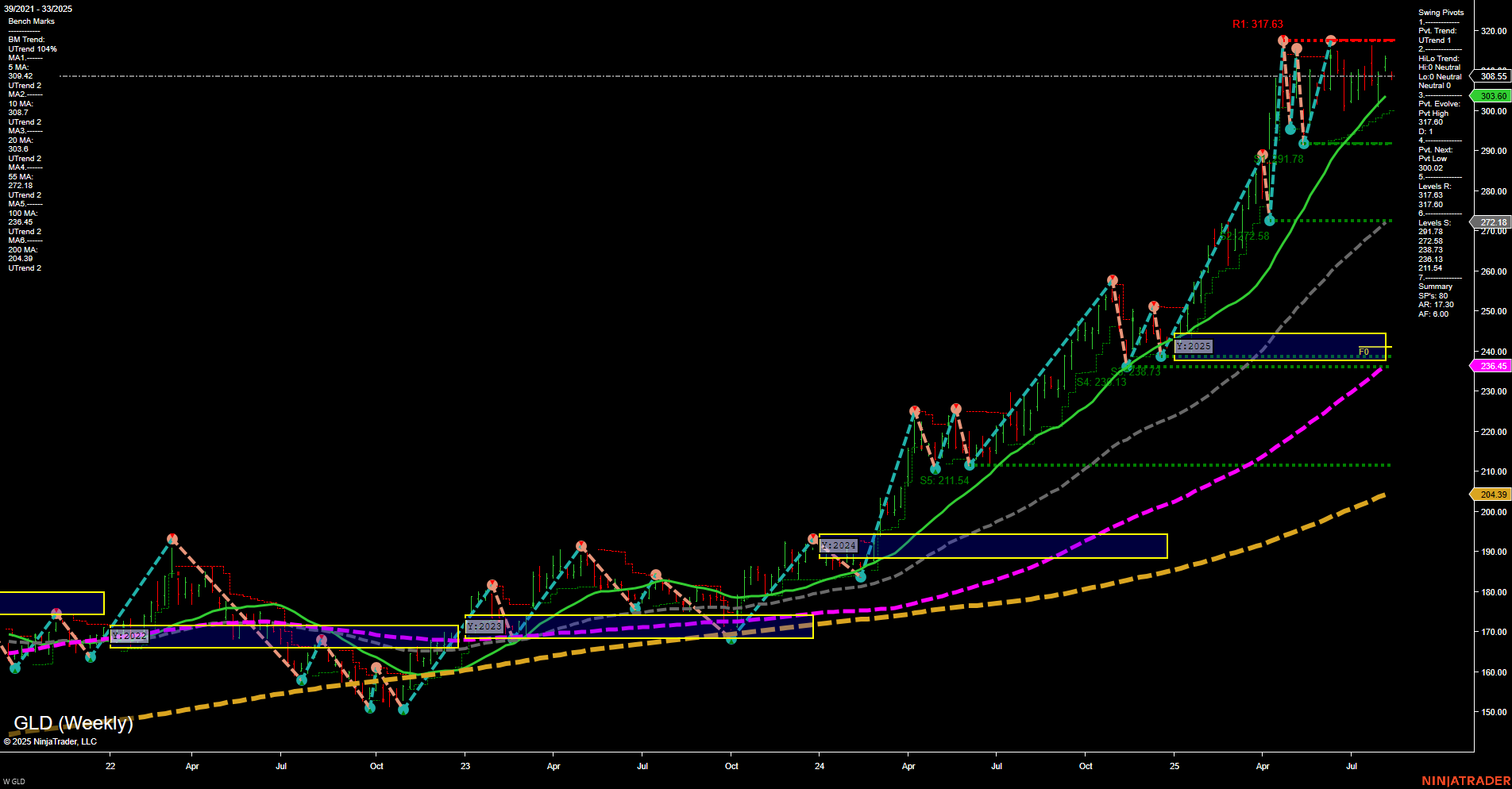The image size is (1512, 789).
Task: Click the Y:2022 yearly box label
Action: [x=129, y=635]
